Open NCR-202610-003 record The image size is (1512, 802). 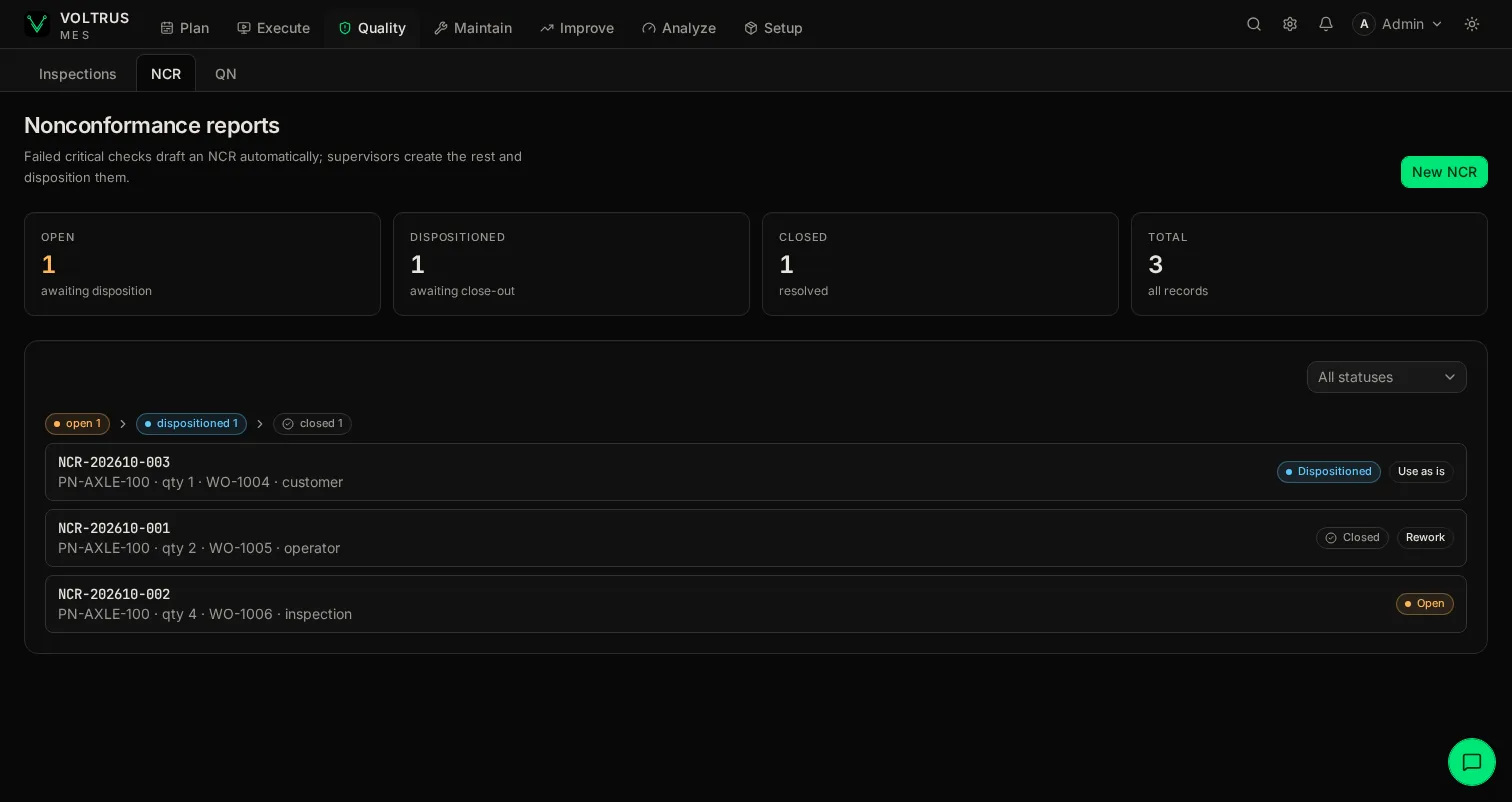pos(756,472)
